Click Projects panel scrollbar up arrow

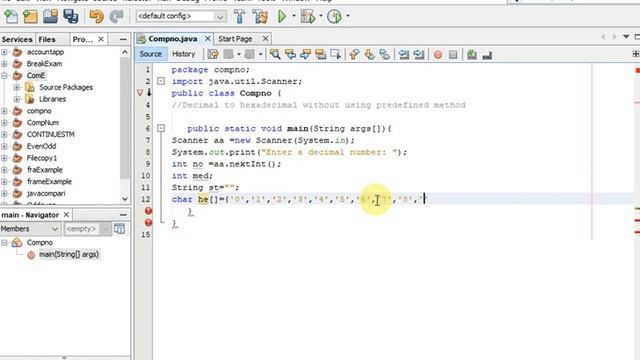coord(125,52)
